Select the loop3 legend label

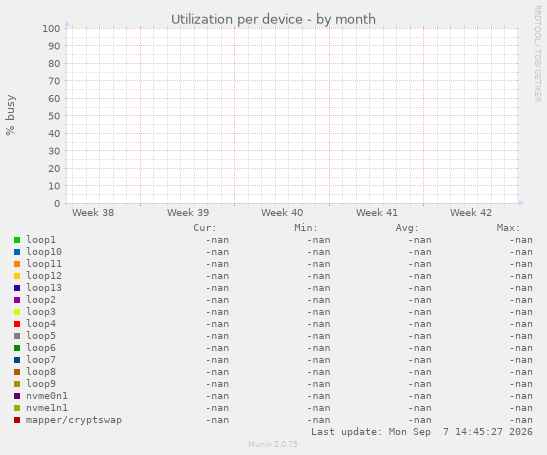click(x=41, y=312)
